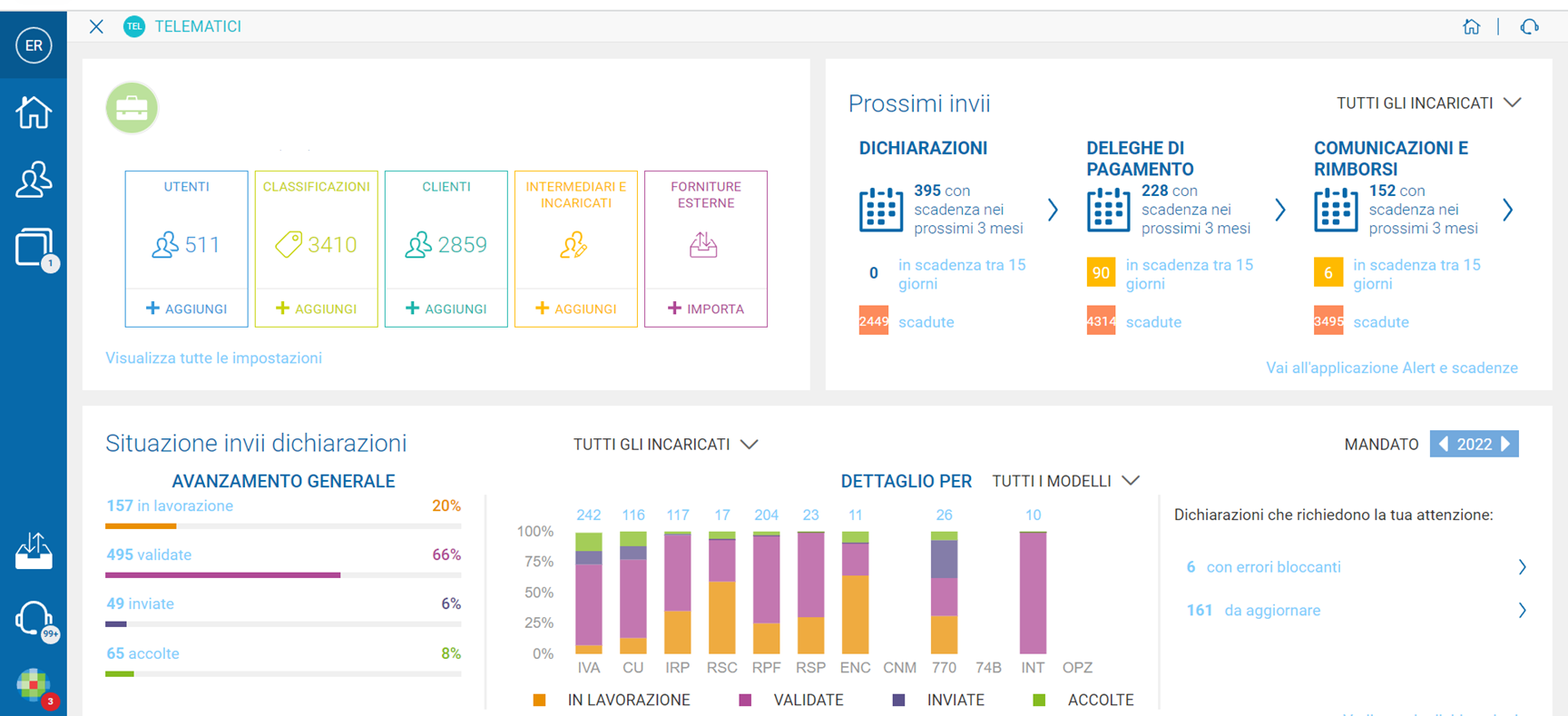Open the headset support icon in sidebar

pyautogui.click(x=34, y=619)
